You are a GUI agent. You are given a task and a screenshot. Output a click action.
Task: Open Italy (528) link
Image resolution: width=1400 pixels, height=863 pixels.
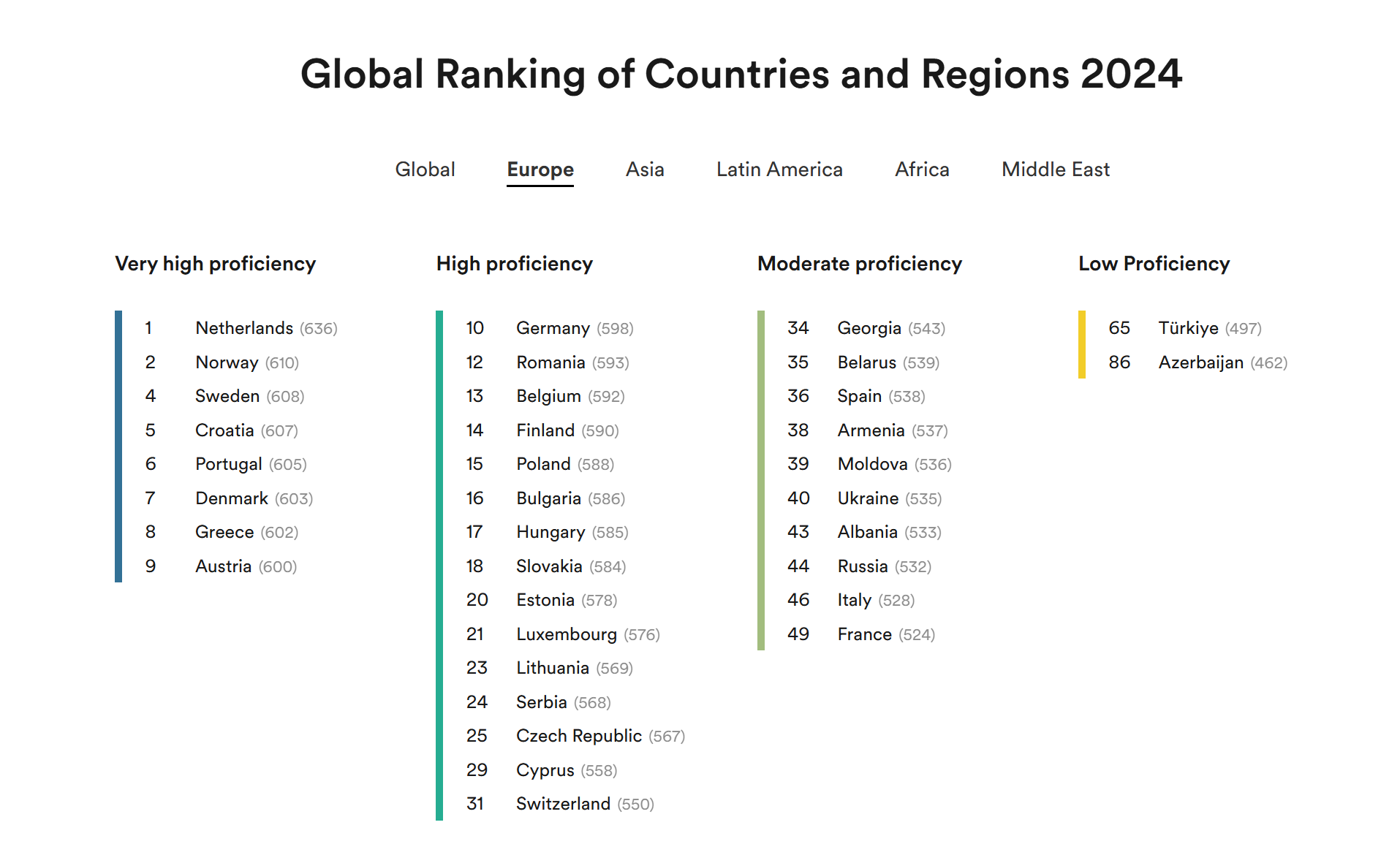pyautogui.click(x=876, y=600)
